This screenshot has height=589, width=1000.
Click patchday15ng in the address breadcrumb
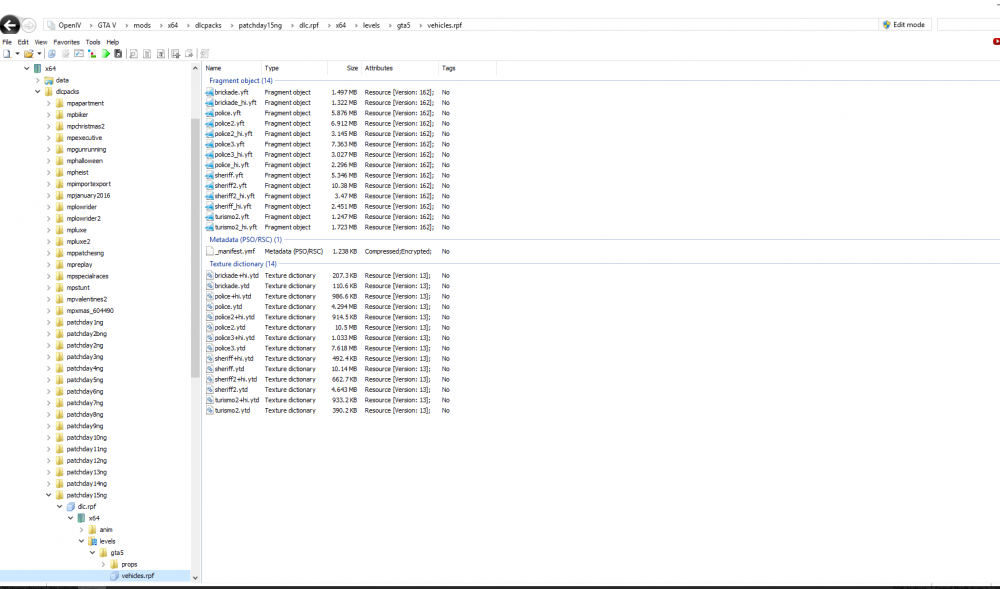coord(260,25)
